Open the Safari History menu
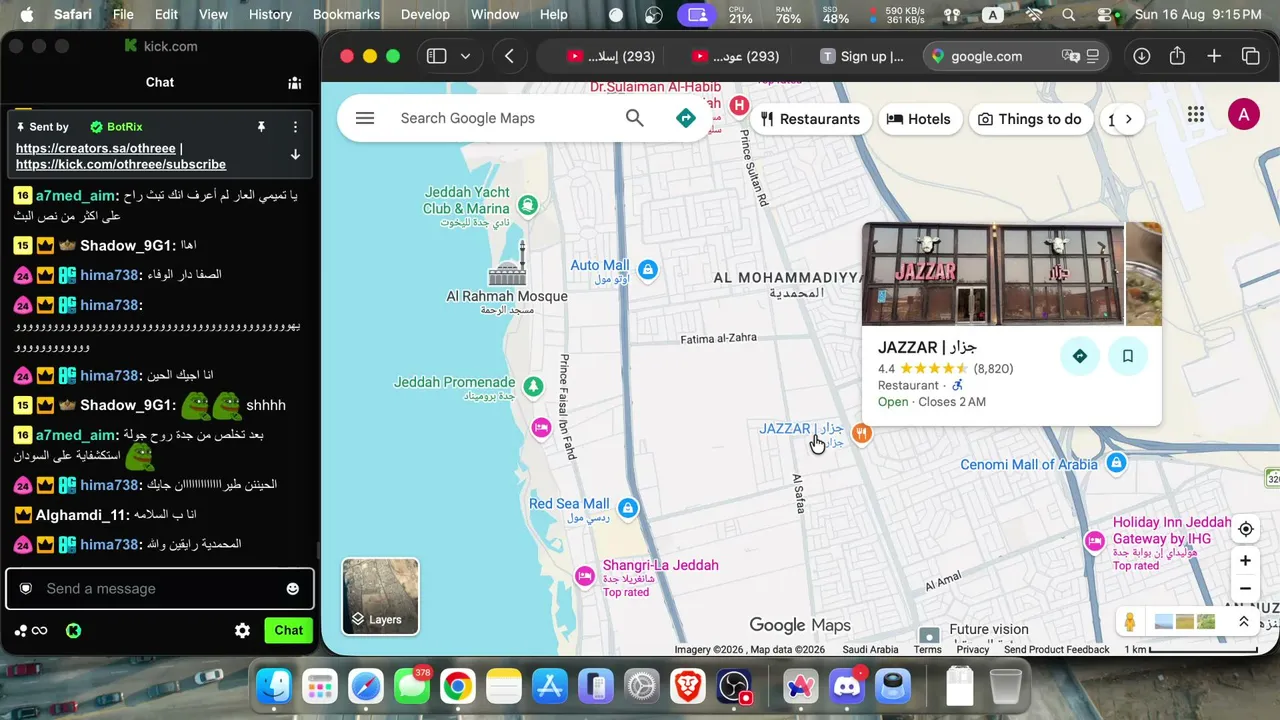 click(270, 15)
